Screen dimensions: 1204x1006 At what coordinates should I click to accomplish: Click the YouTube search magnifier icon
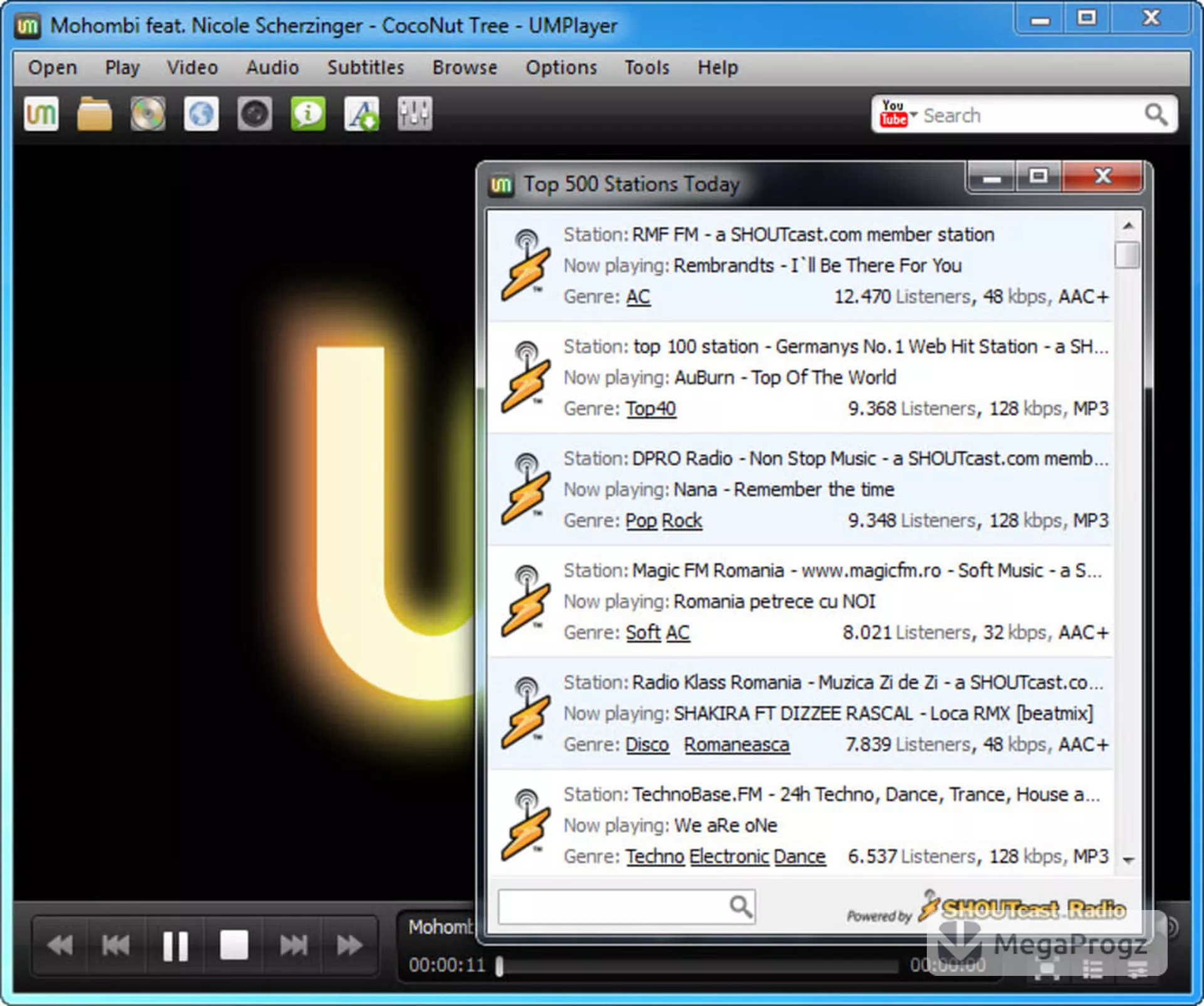coord(1156,115)
